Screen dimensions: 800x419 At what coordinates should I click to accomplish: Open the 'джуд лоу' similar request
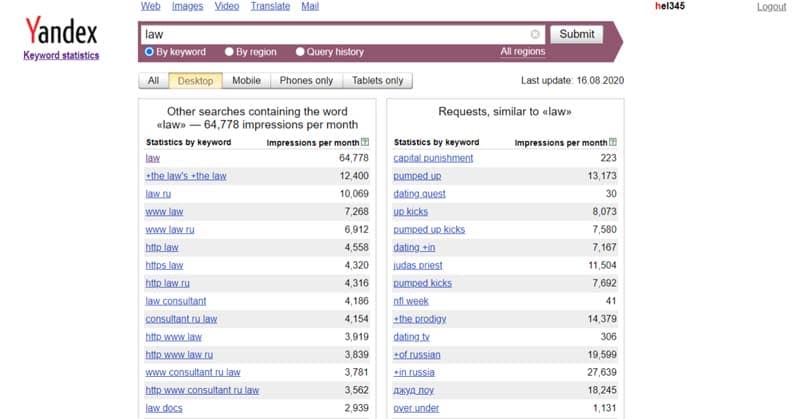[413, 390]
